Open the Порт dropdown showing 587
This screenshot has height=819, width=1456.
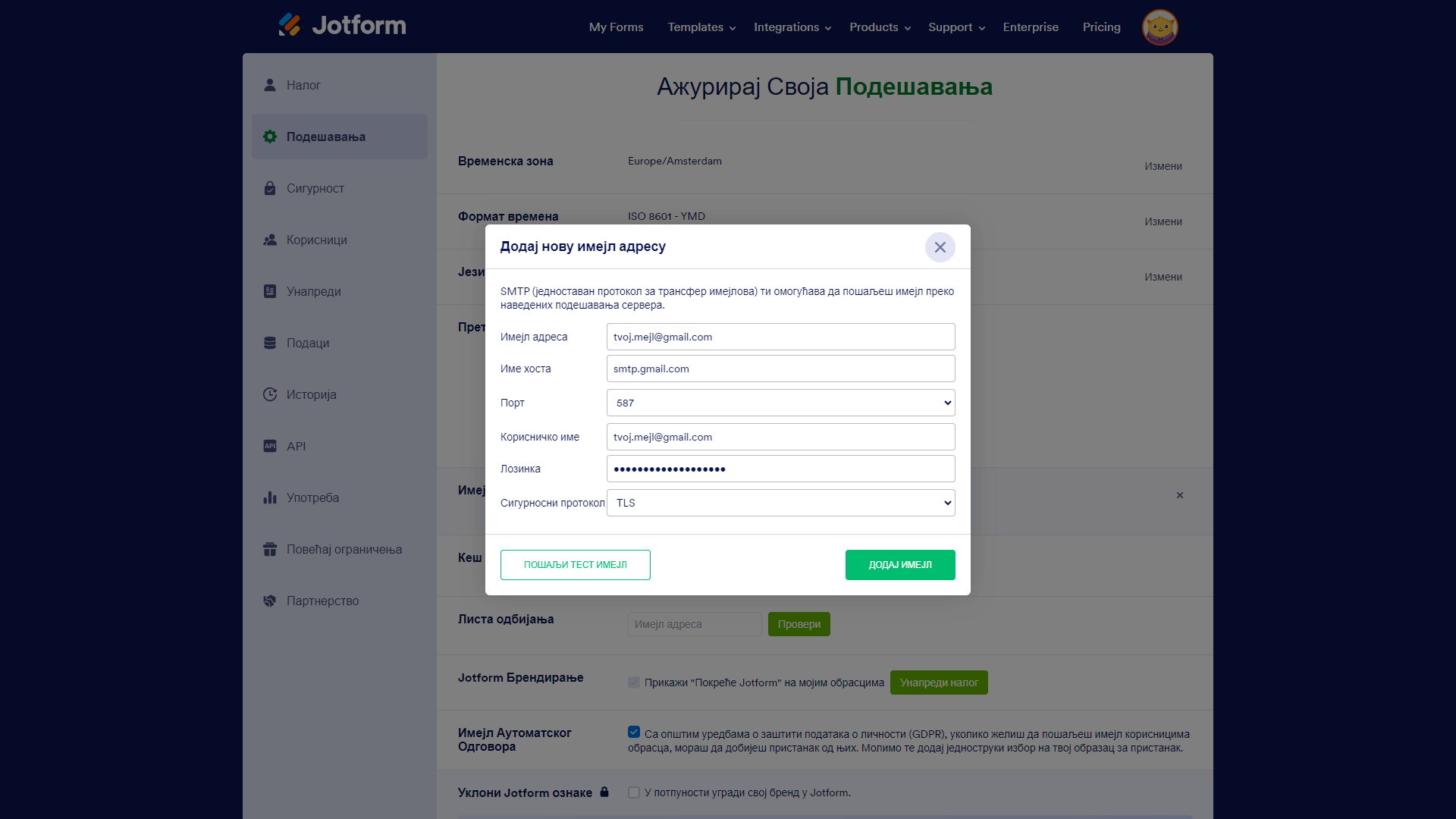(x=780, y=403)
